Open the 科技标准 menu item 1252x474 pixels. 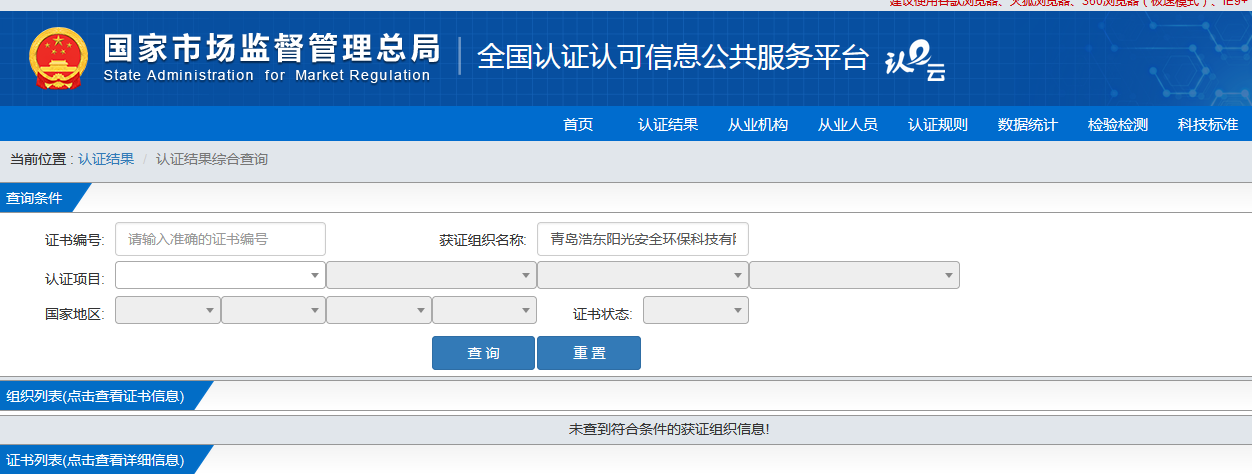point(1208,124)
